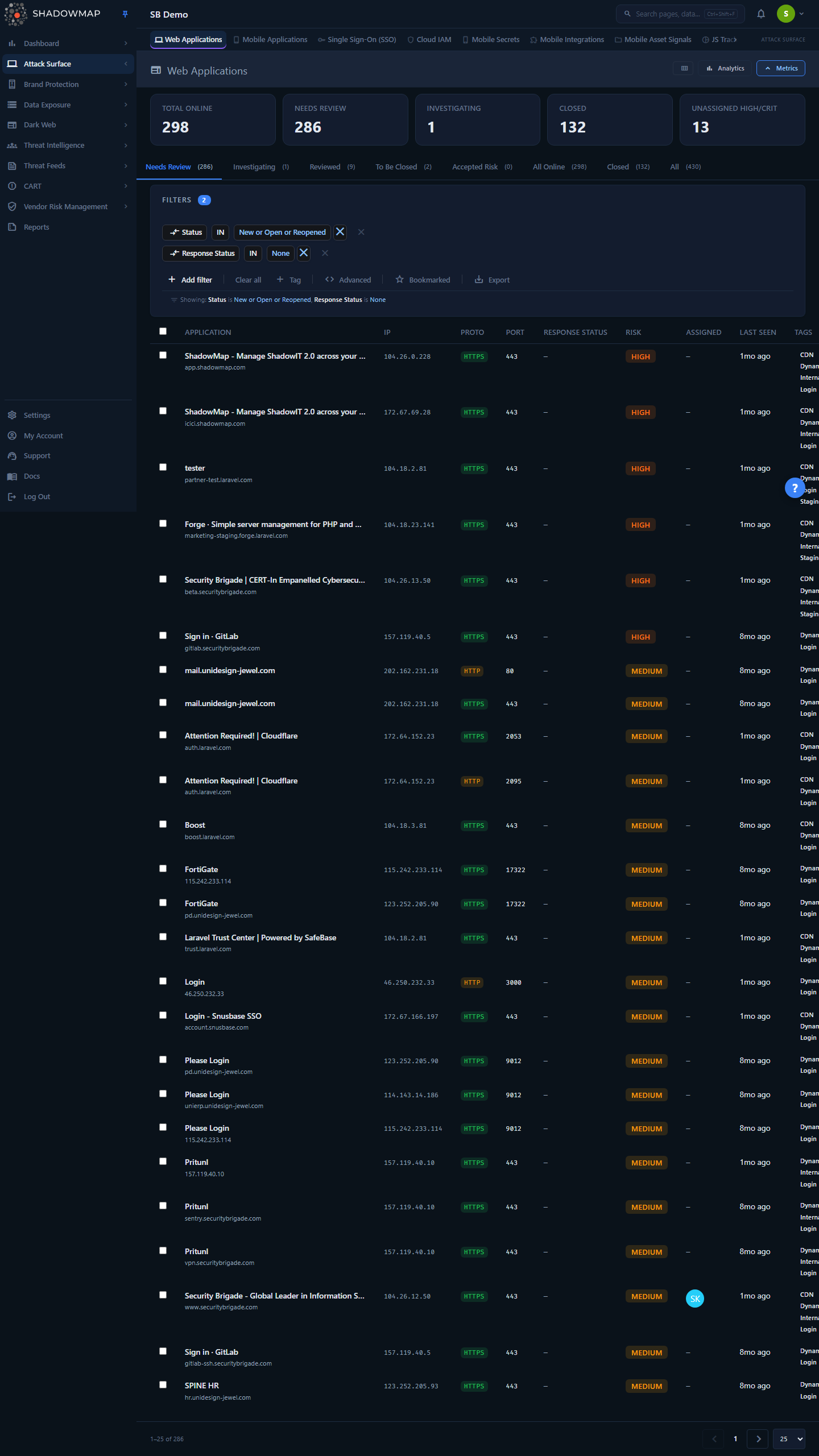Click gray x ending the Response Status row
This screenshot has height=1456, width=819.
coord(325,253)
